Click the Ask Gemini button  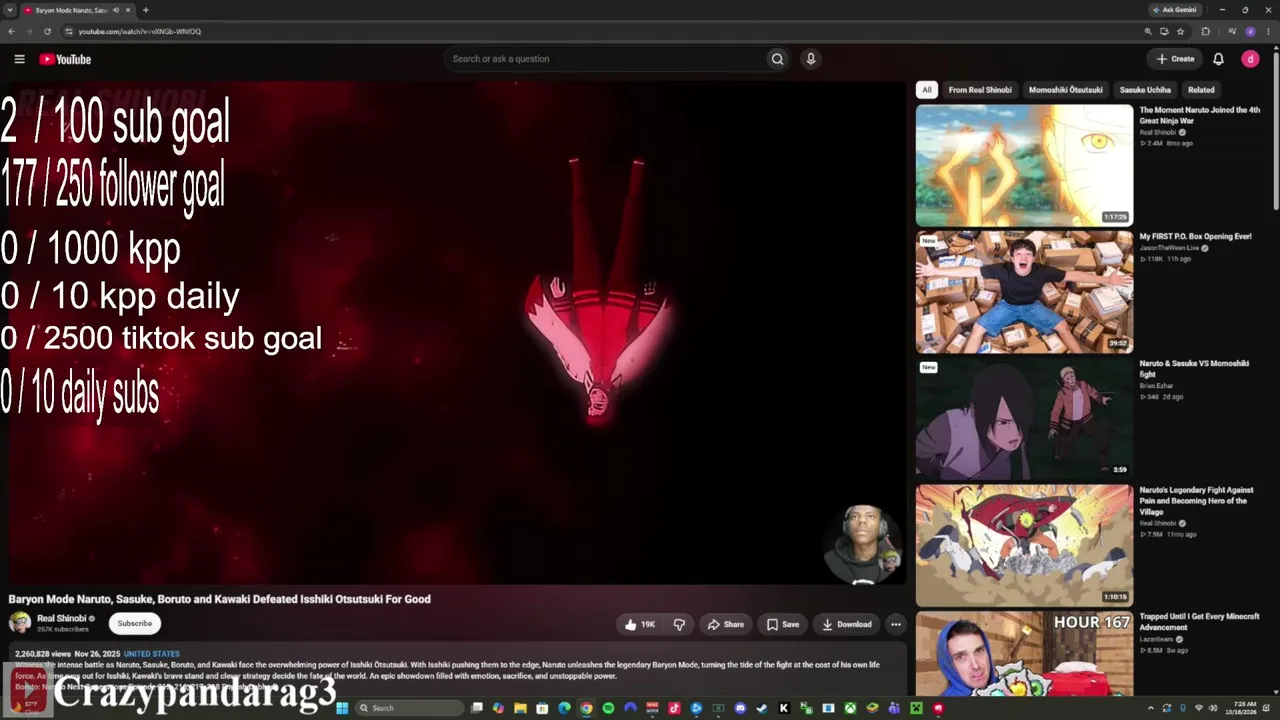(1174, 10)
